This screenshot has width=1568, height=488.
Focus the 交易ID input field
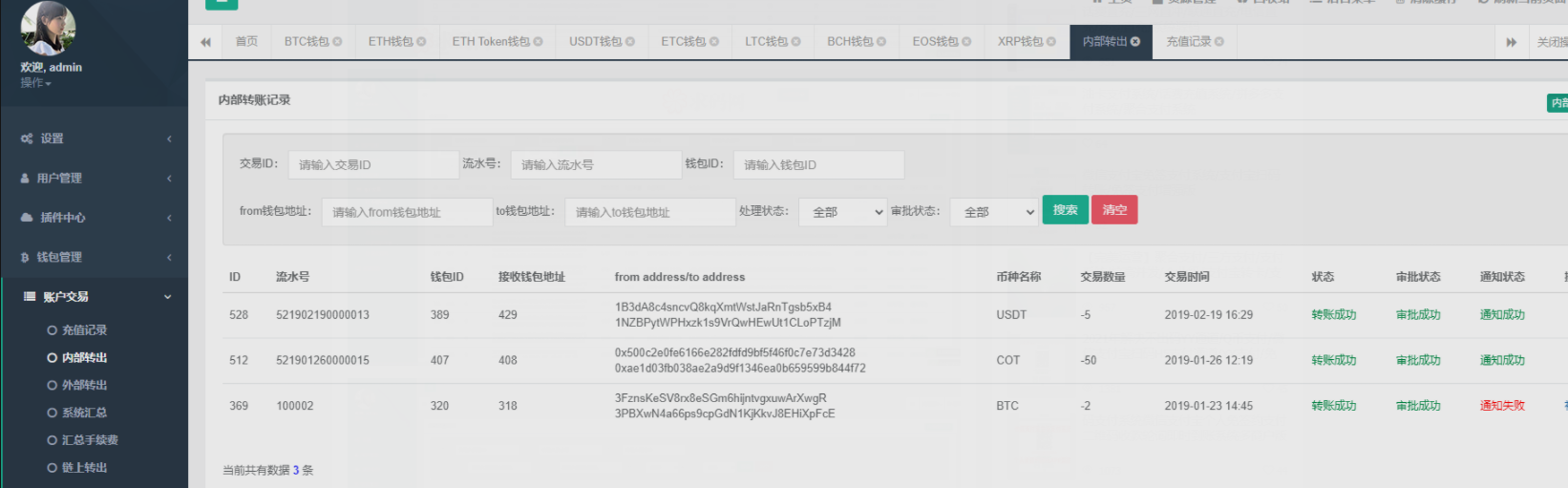point(373,165)
